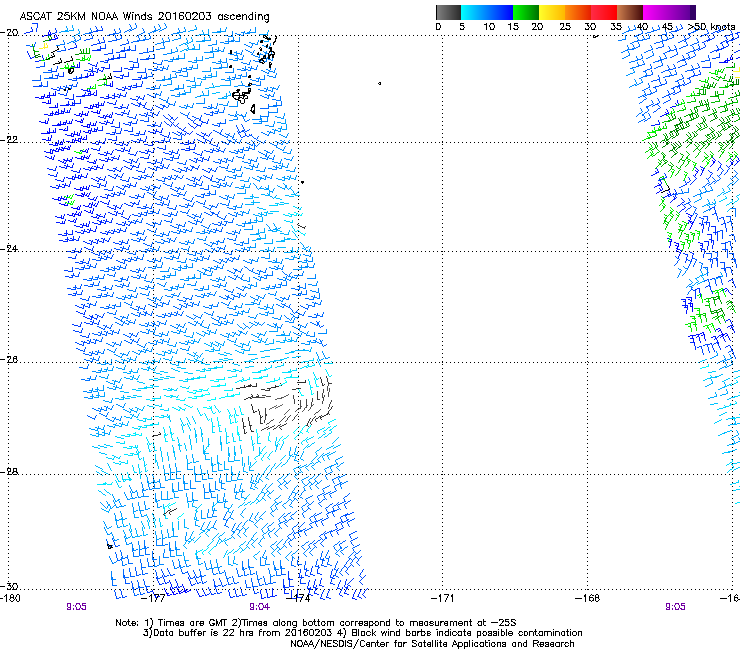
Task: Click the red 30-35 knots legend color
Action: click(604, 12)
